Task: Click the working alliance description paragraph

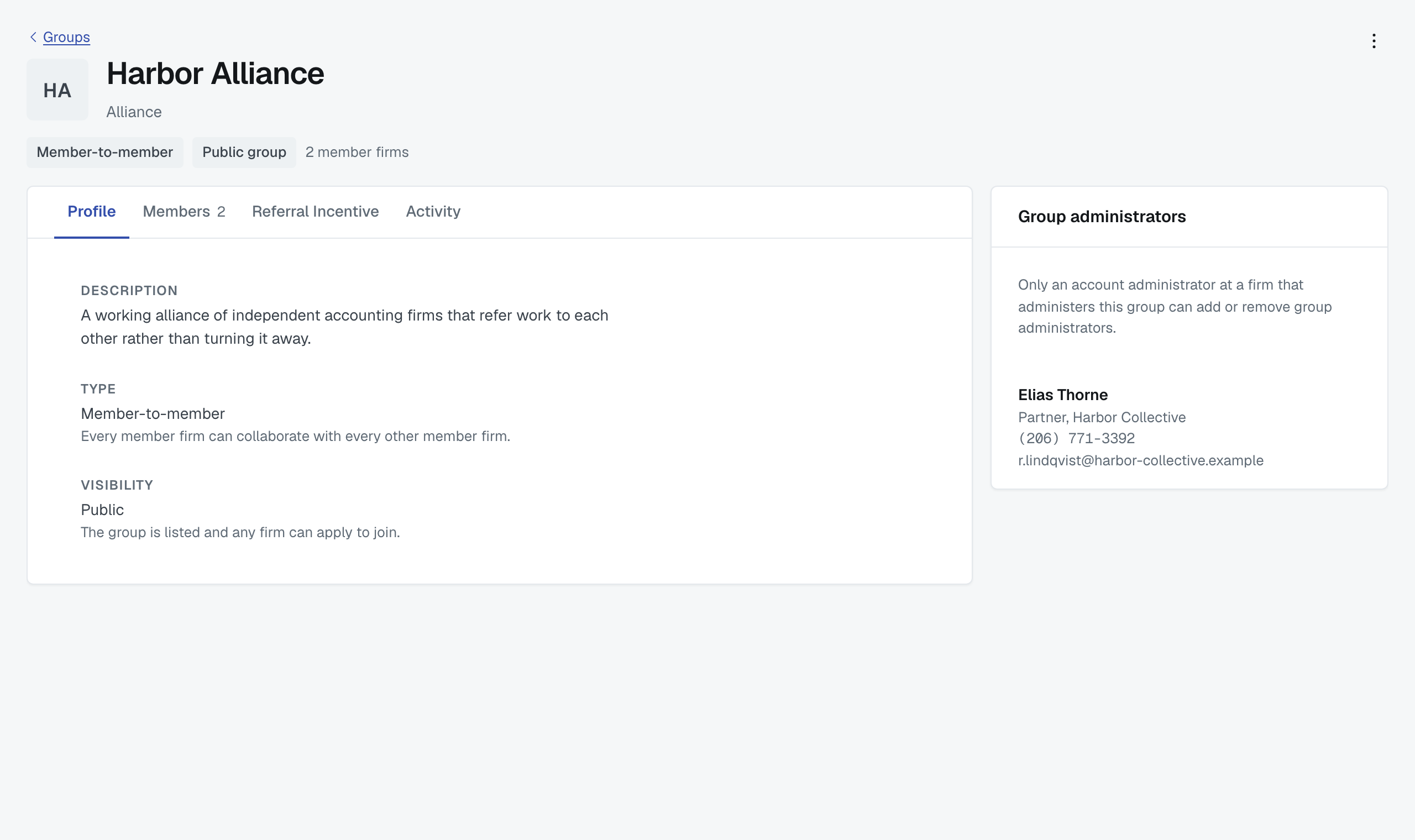Action: click(x=344, y=327)
